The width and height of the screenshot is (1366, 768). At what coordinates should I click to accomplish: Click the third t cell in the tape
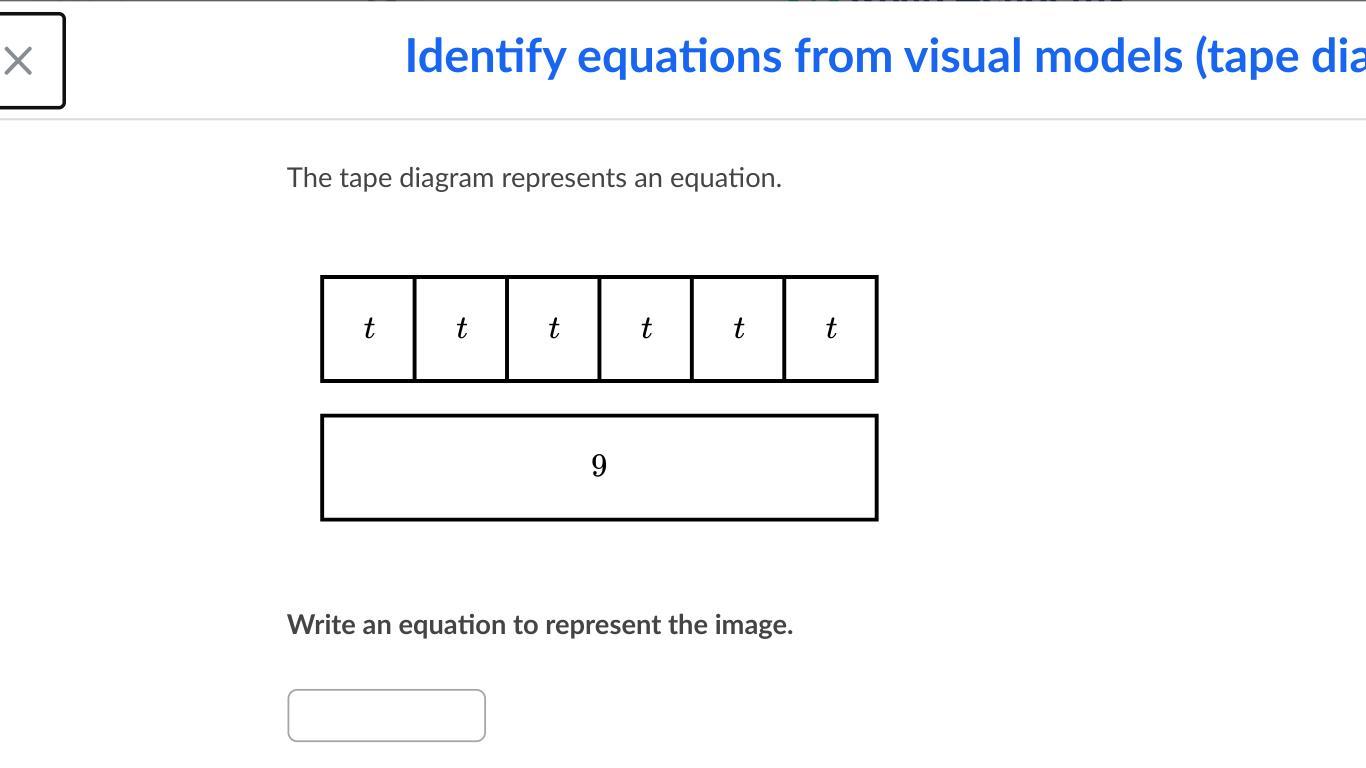coord(553,329)
